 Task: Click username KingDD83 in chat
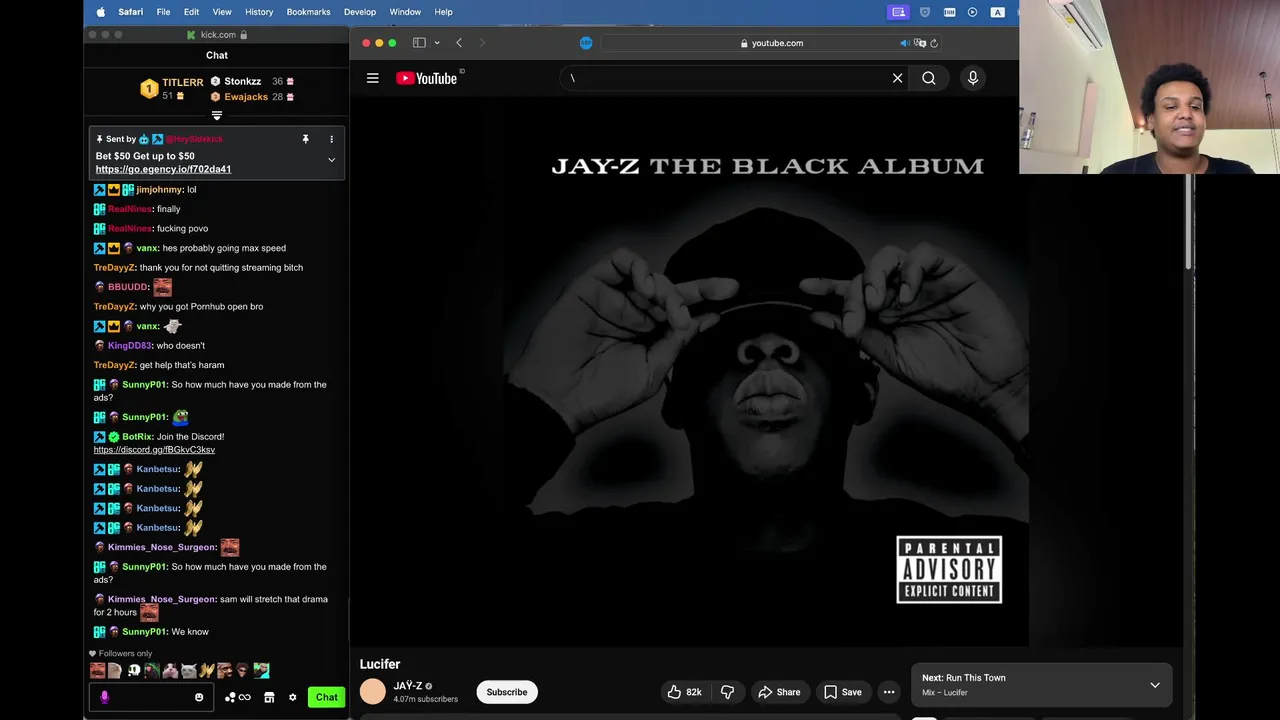tap(130, 345)
